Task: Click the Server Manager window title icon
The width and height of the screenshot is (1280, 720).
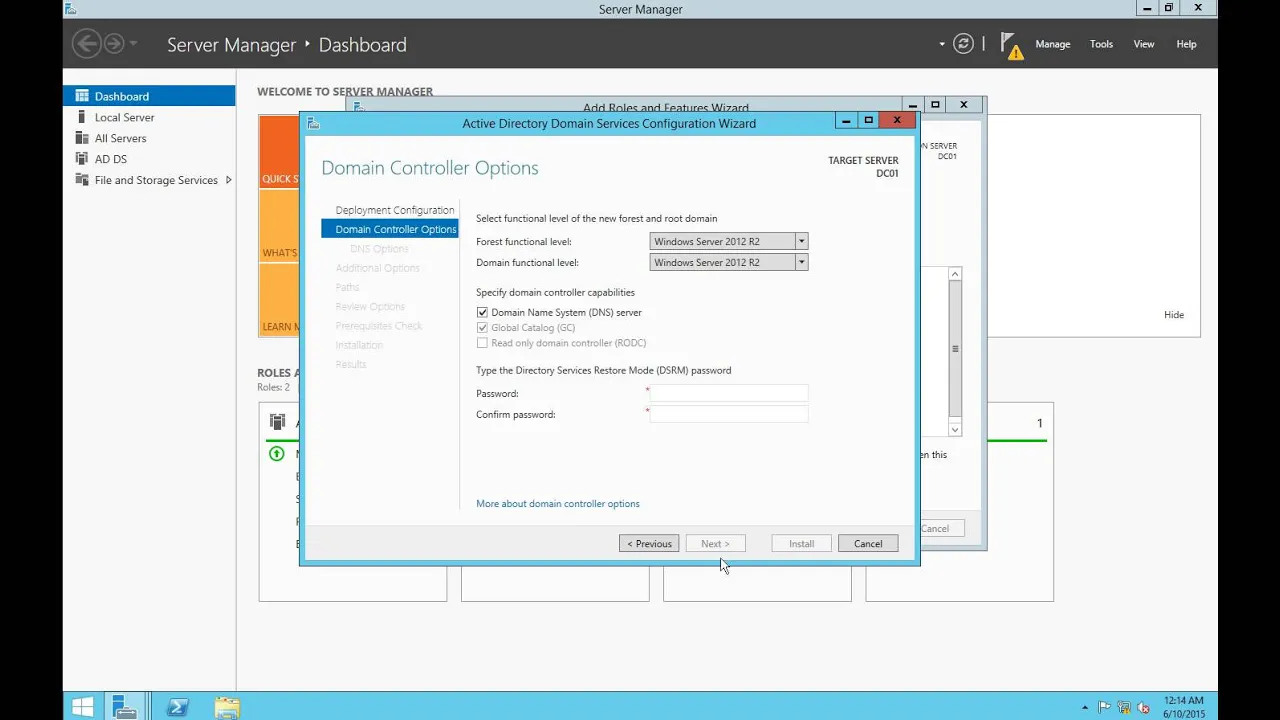Action: [x=70, y=9]
